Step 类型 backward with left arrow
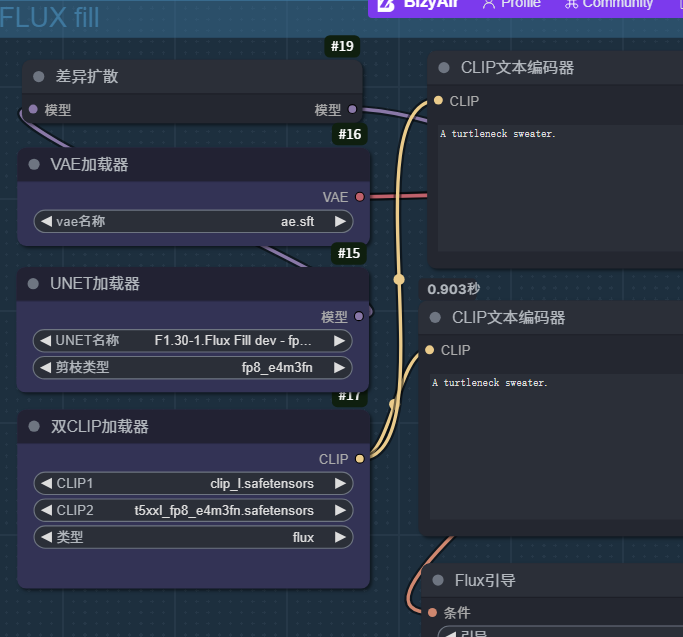Screen dimensions: 683x637 coord(46,537)
